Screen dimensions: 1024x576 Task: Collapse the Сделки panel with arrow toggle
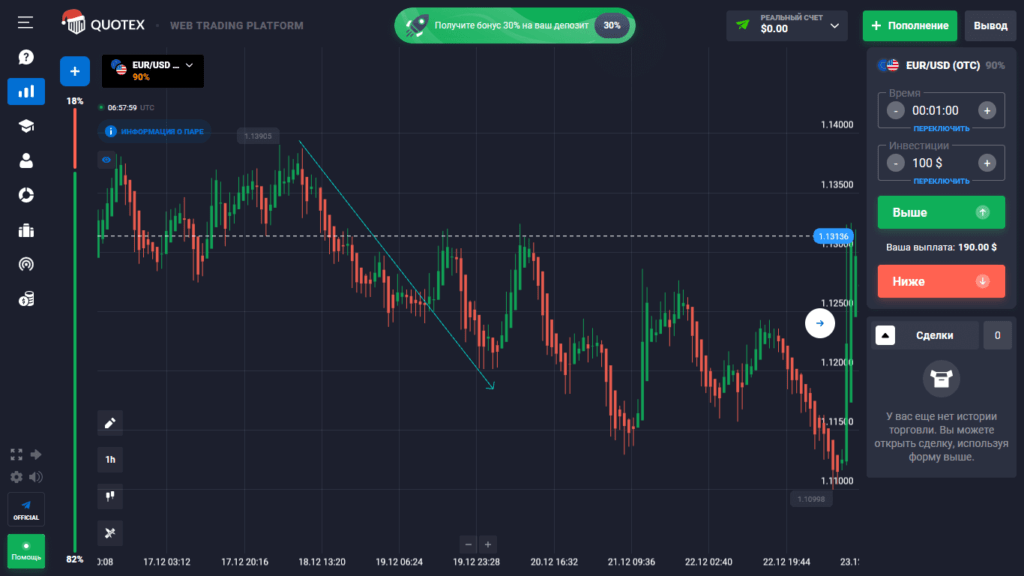coord(885,336)
